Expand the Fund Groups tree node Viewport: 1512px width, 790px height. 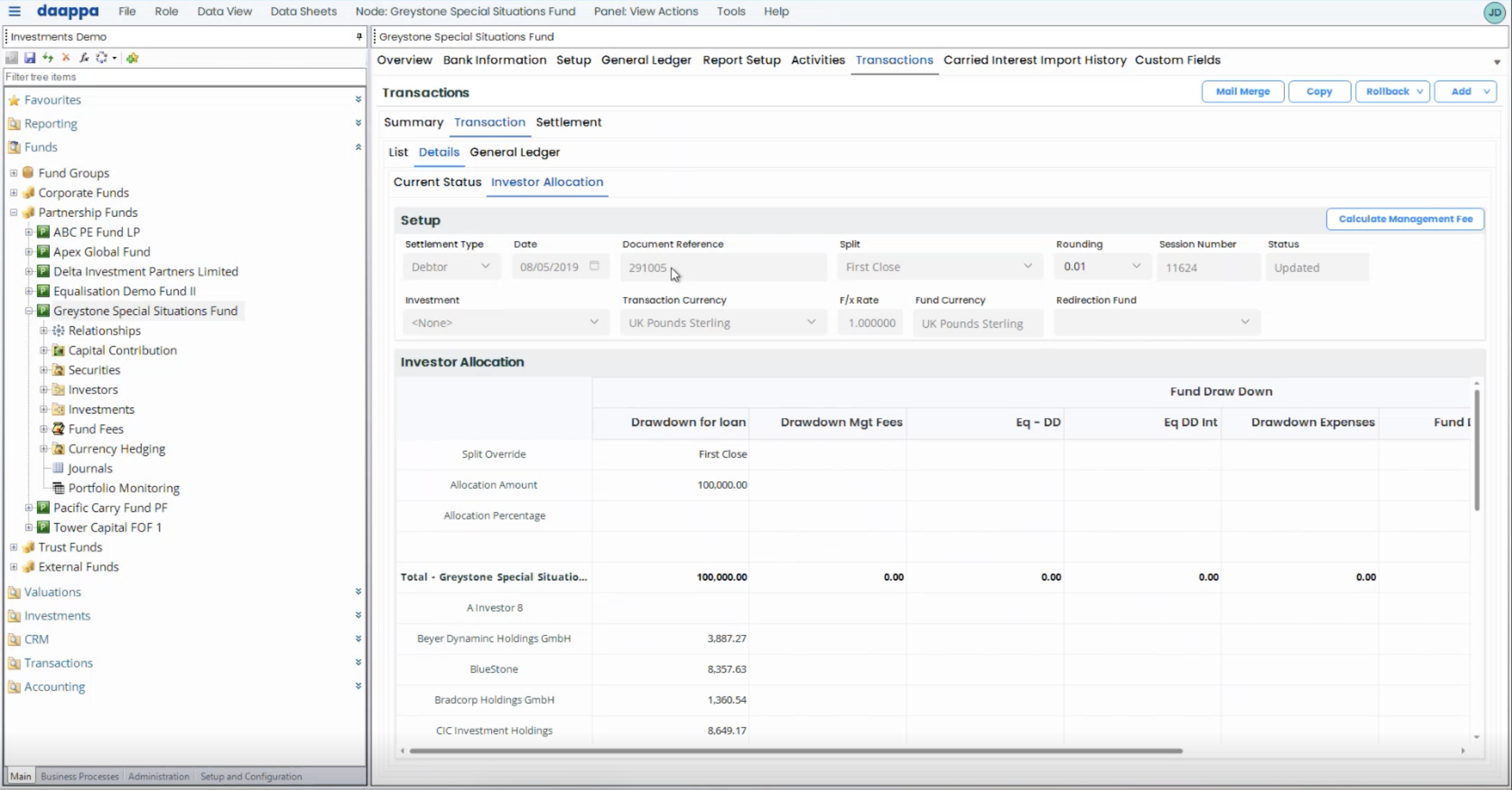pos(13,173)
